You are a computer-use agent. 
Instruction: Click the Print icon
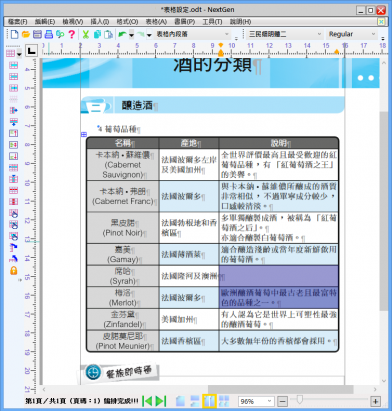49,34
